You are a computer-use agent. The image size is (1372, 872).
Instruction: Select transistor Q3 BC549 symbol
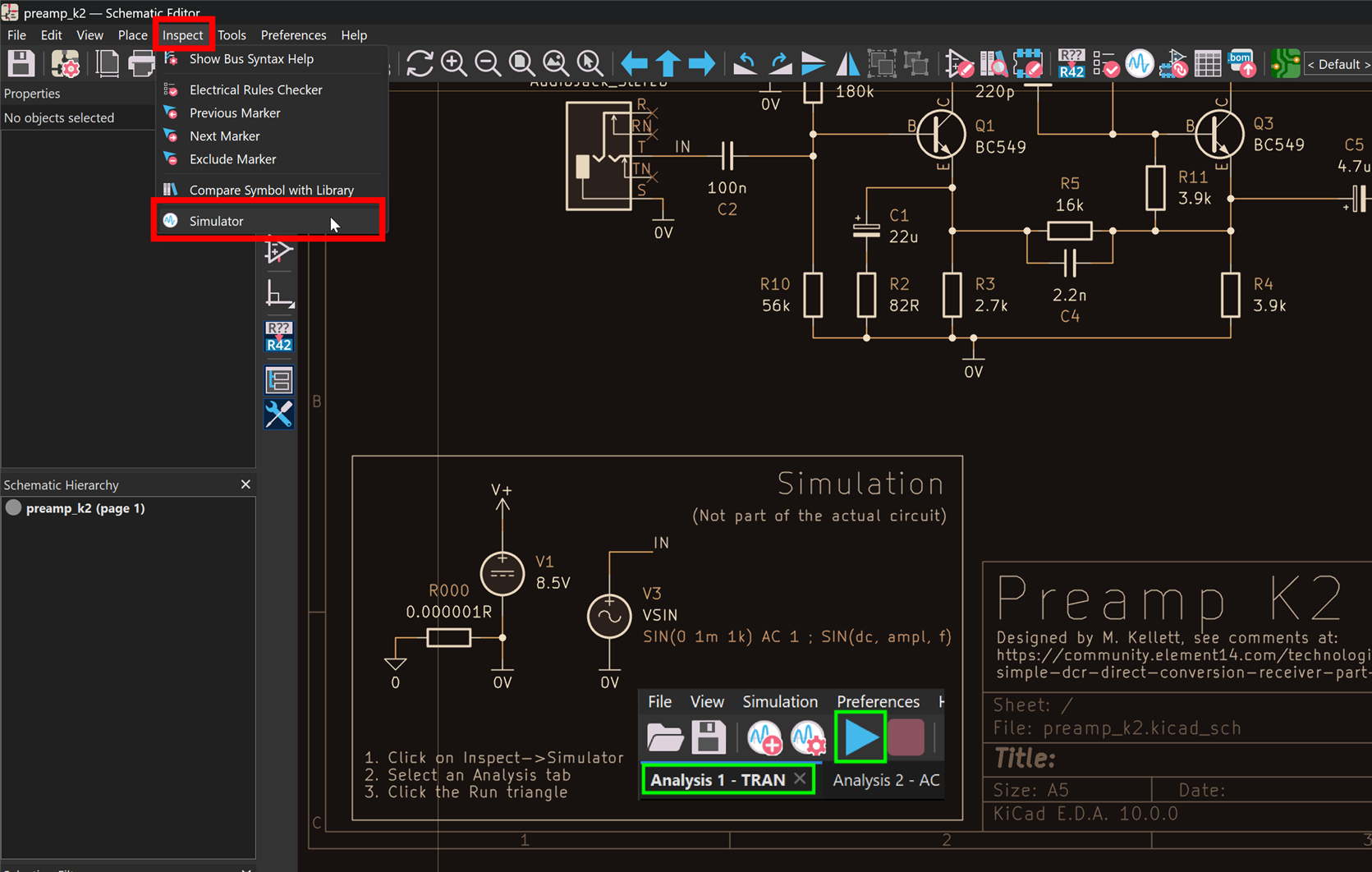pos(1220,134)
